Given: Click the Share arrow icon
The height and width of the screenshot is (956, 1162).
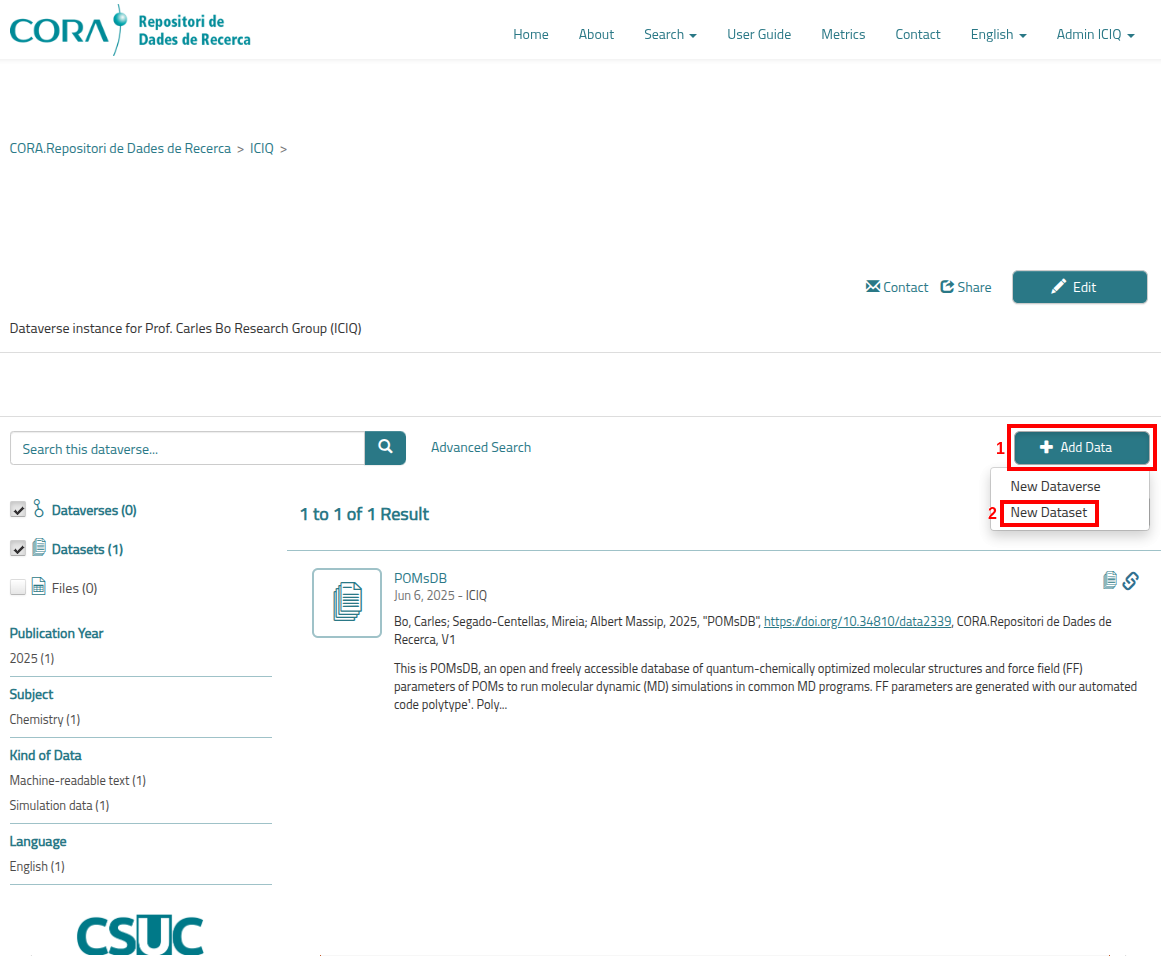Looking at the screenshot, I should 948,287.
